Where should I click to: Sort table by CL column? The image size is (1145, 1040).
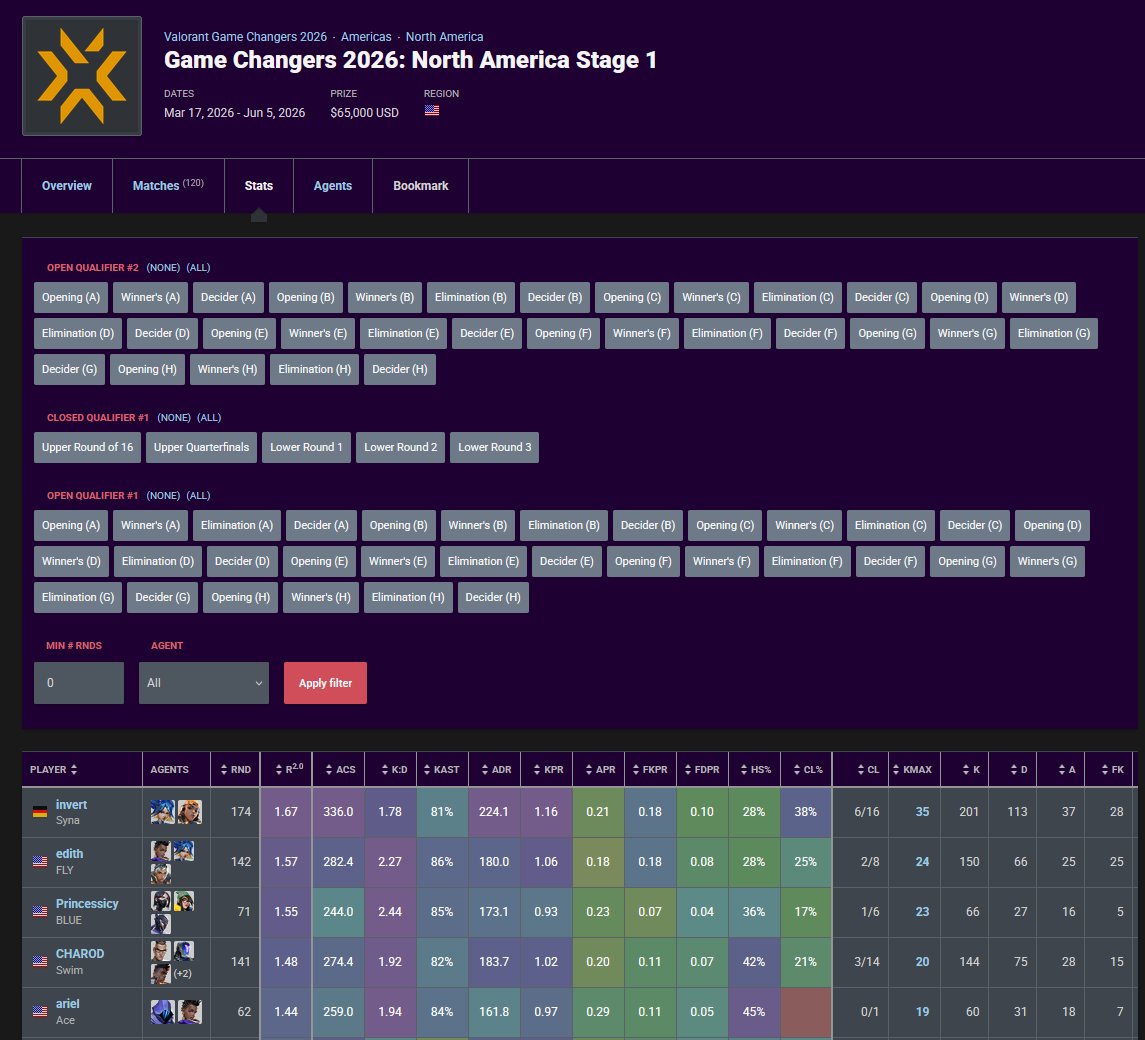pyautogui.click(x=861, y=770)
